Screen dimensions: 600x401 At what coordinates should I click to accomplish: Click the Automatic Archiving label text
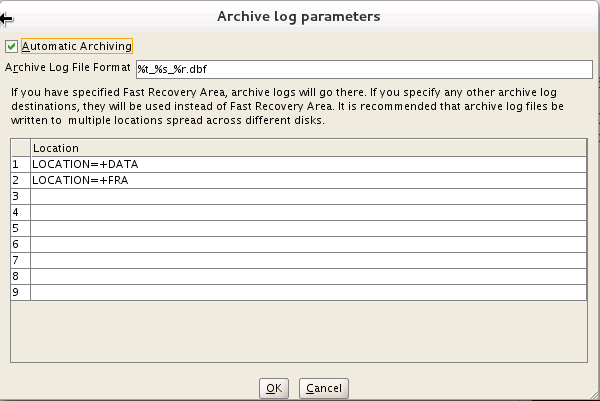(x=77, y=46)
